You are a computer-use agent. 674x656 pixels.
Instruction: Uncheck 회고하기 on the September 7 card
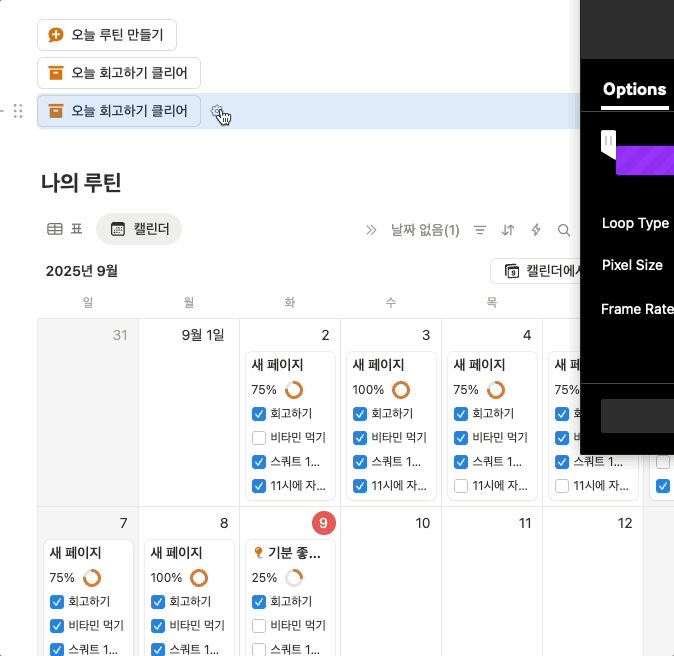(x=57, y=601)
